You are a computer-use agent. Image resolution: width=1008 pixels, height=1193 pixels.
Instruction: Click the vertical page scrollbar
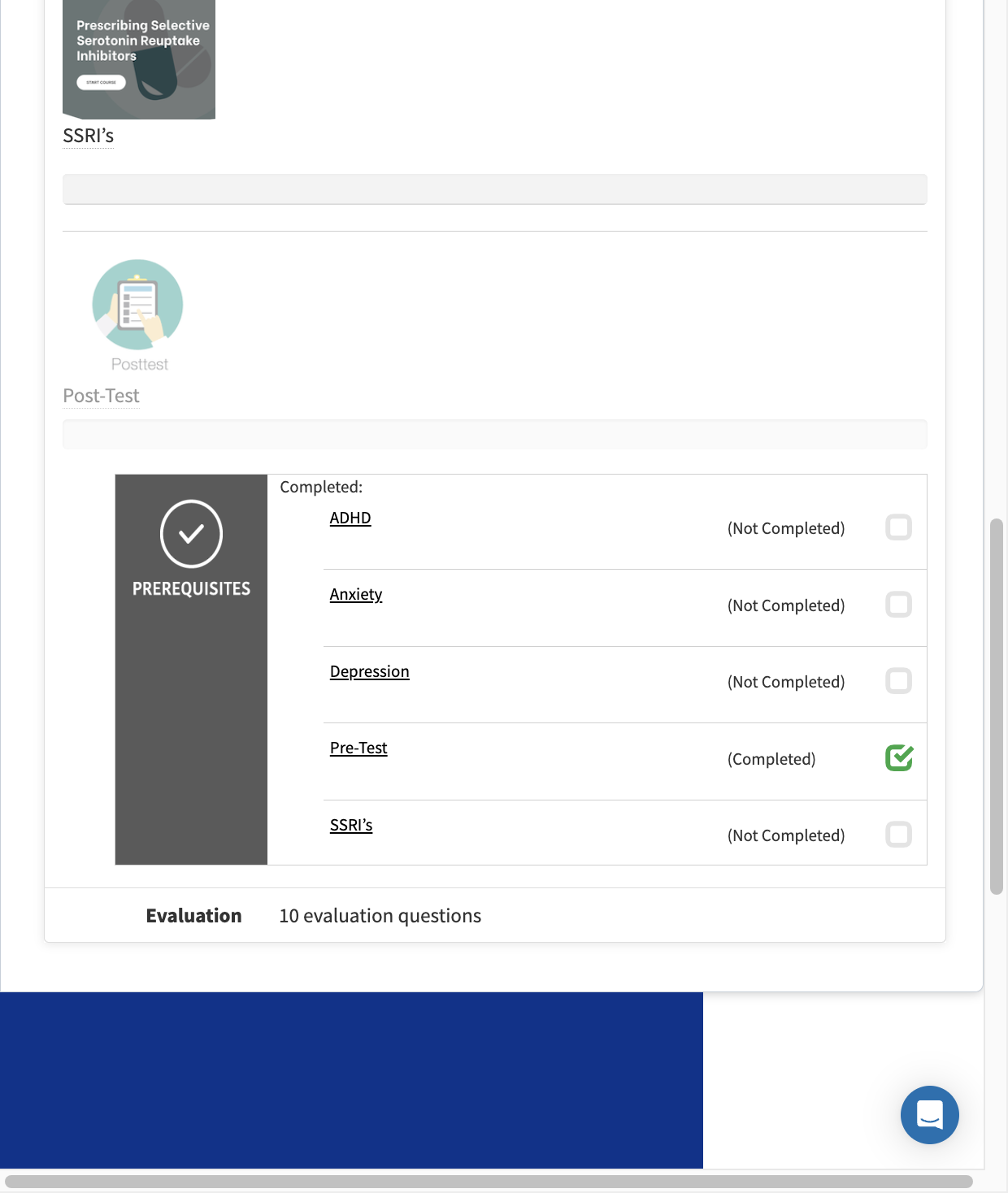[997, 706]
